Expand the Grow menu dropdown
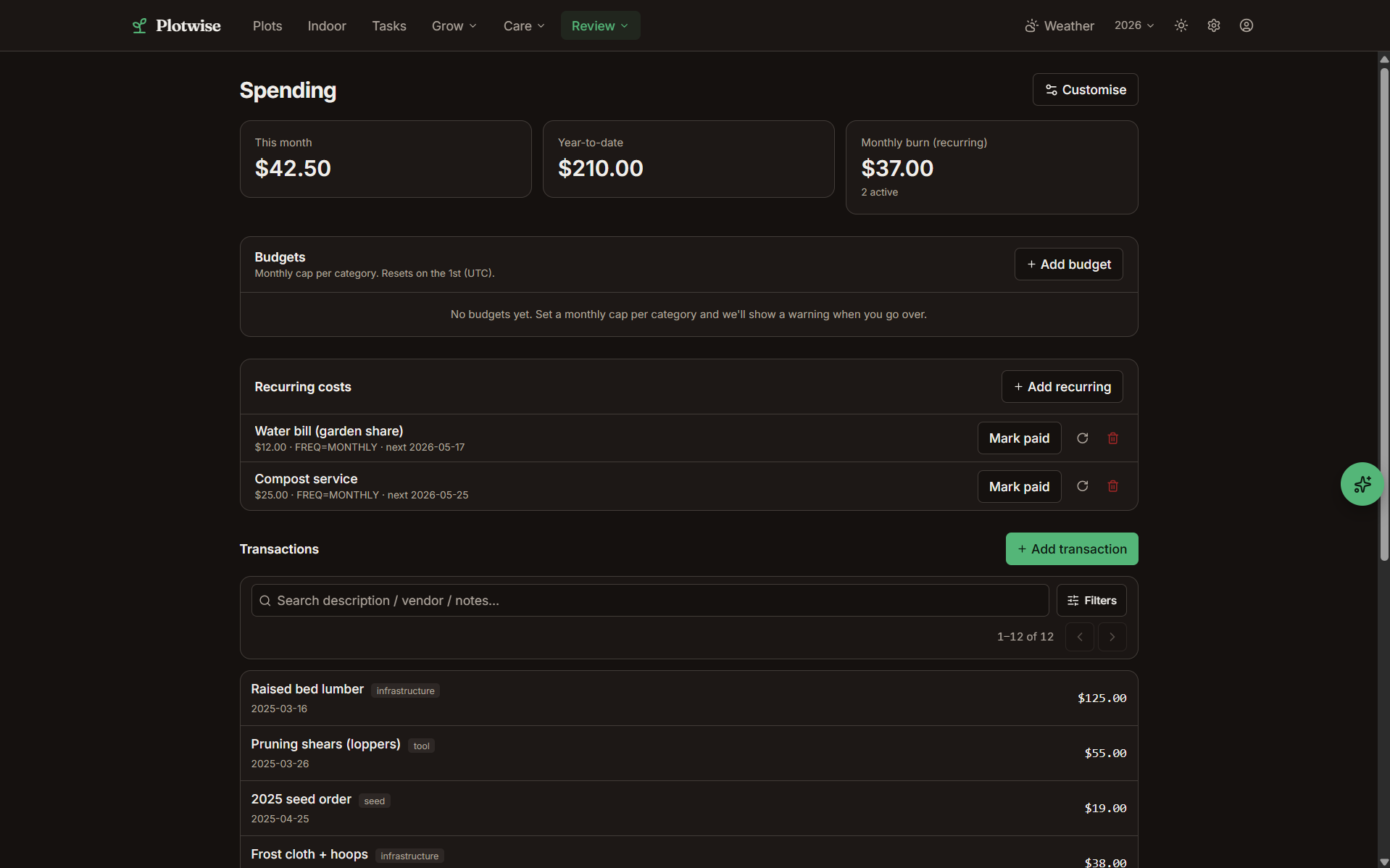The image size is (1390, 868). coord(454,26)
